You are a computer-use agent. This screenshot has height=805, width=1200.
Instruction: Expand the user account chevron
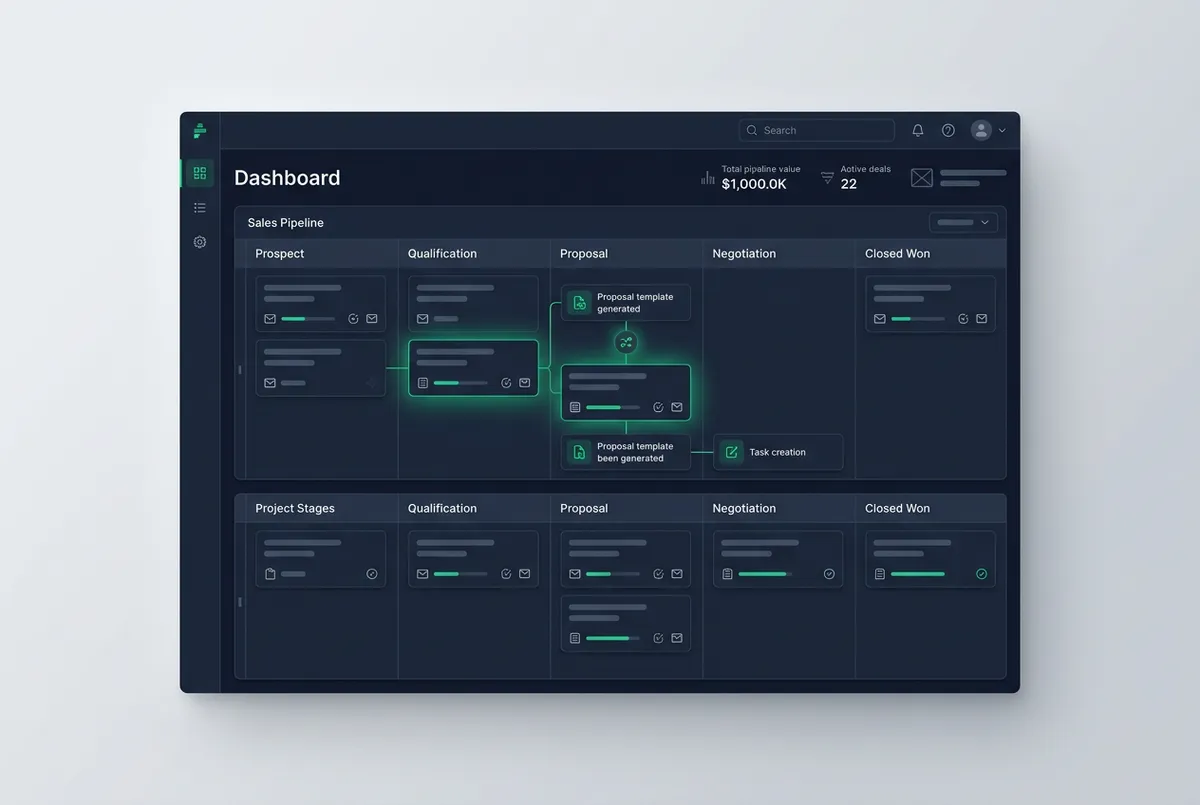pos(1002,130)
